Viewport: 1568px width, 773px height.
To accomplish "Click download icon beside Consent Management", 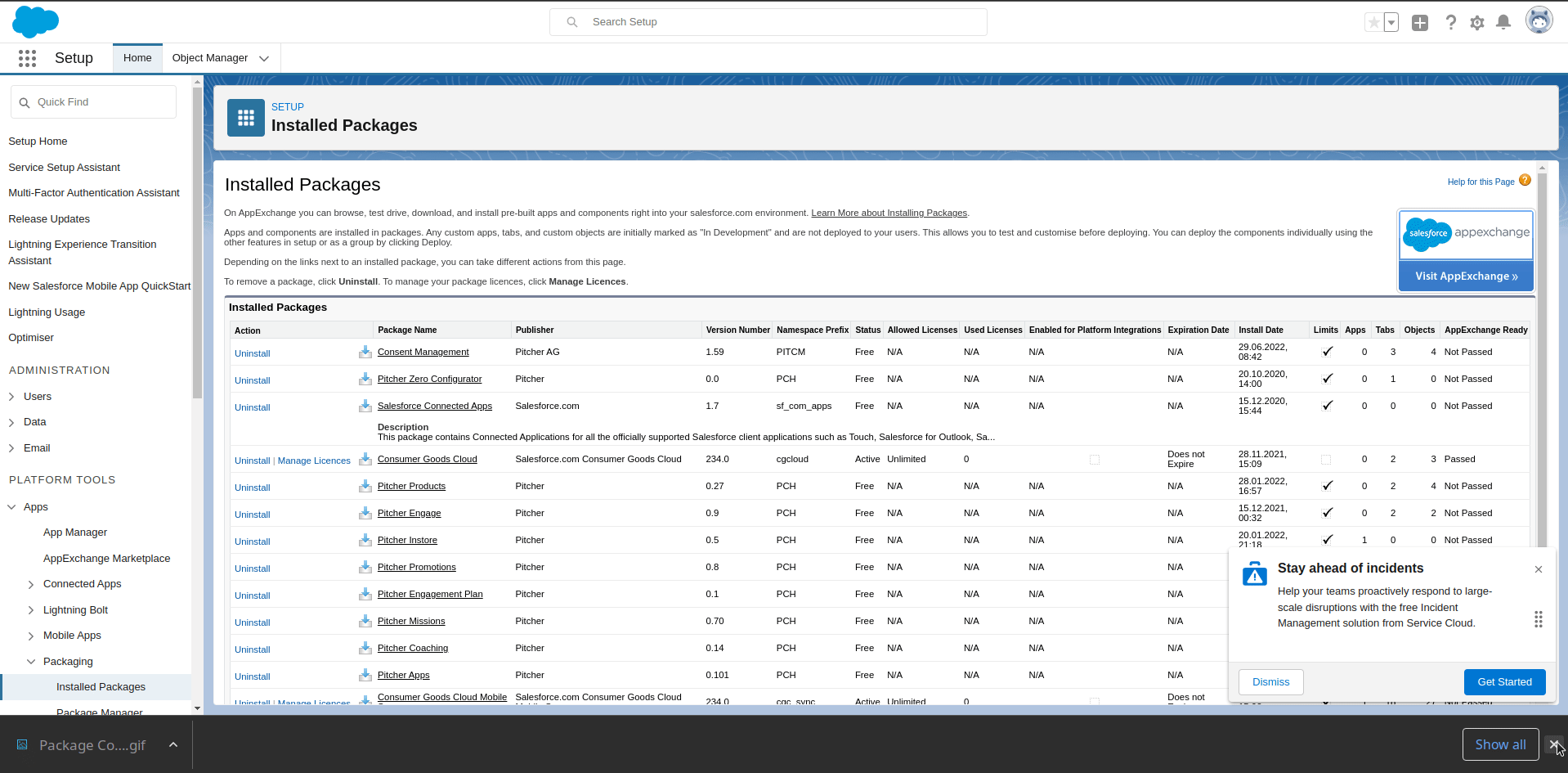I will tap(365, 353).
